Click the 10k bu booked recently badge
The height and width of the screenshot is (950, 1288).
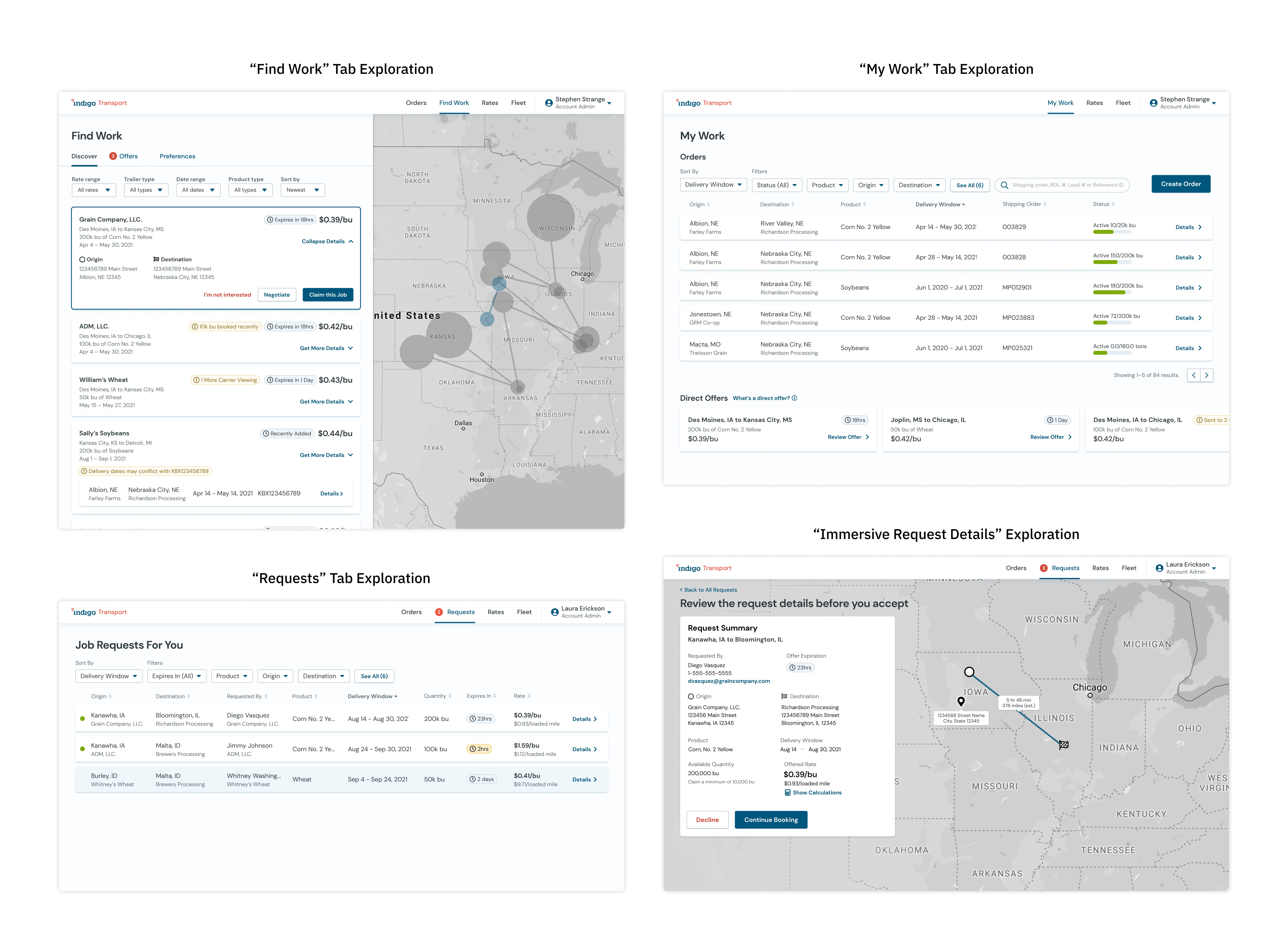point(225,327)
